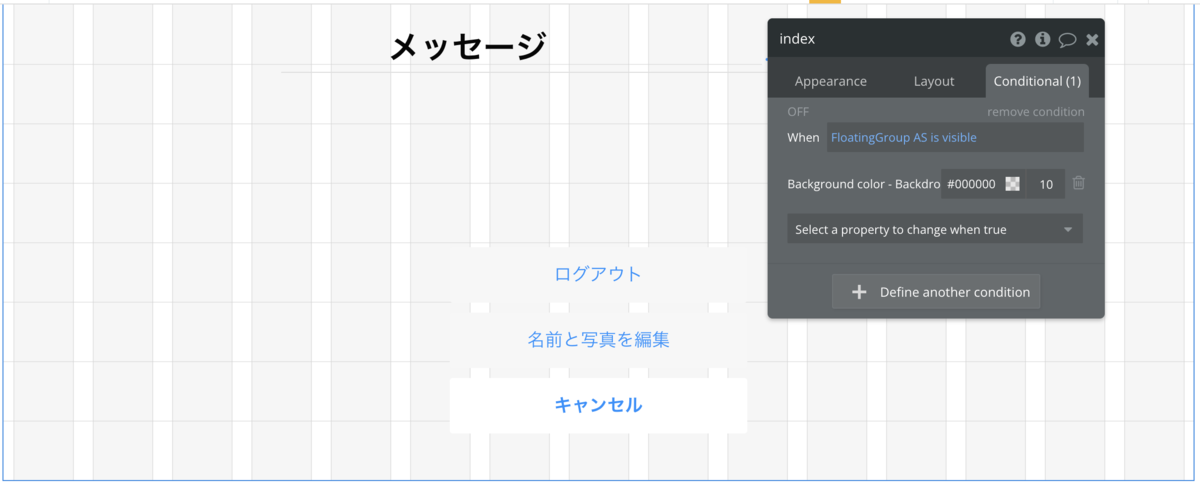Click remove condition link
This screenshot has height=484, width=1200.
[x=1036, y=112]
